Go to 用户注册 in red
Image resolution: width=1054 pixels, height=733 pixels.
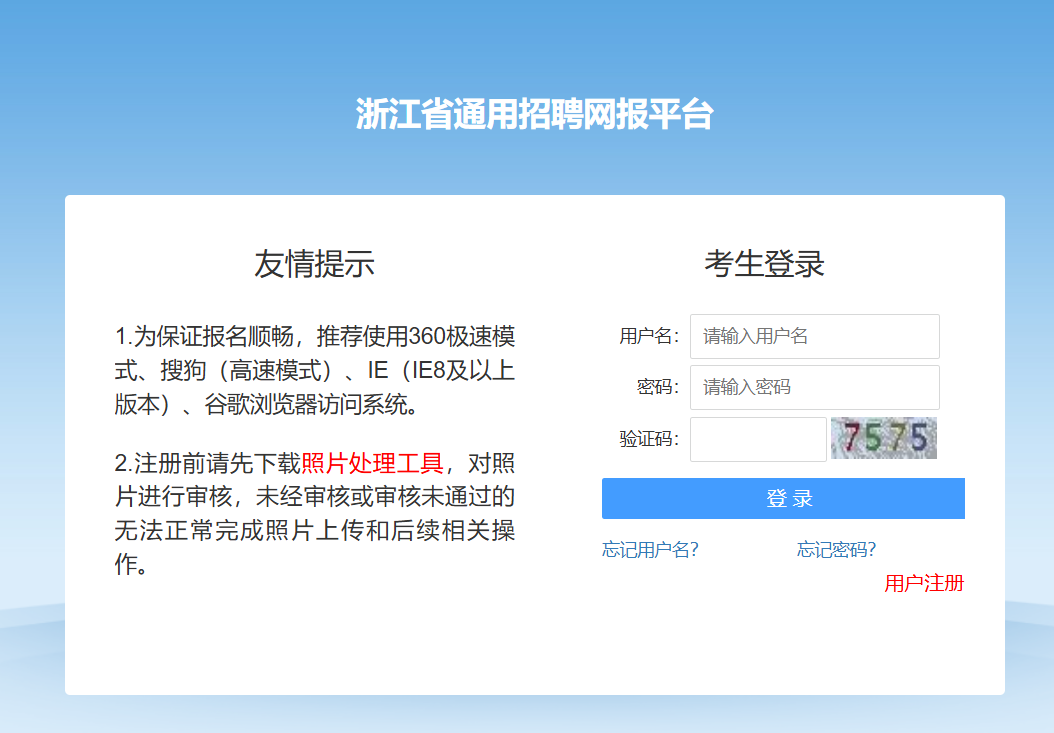pos(924,583)
